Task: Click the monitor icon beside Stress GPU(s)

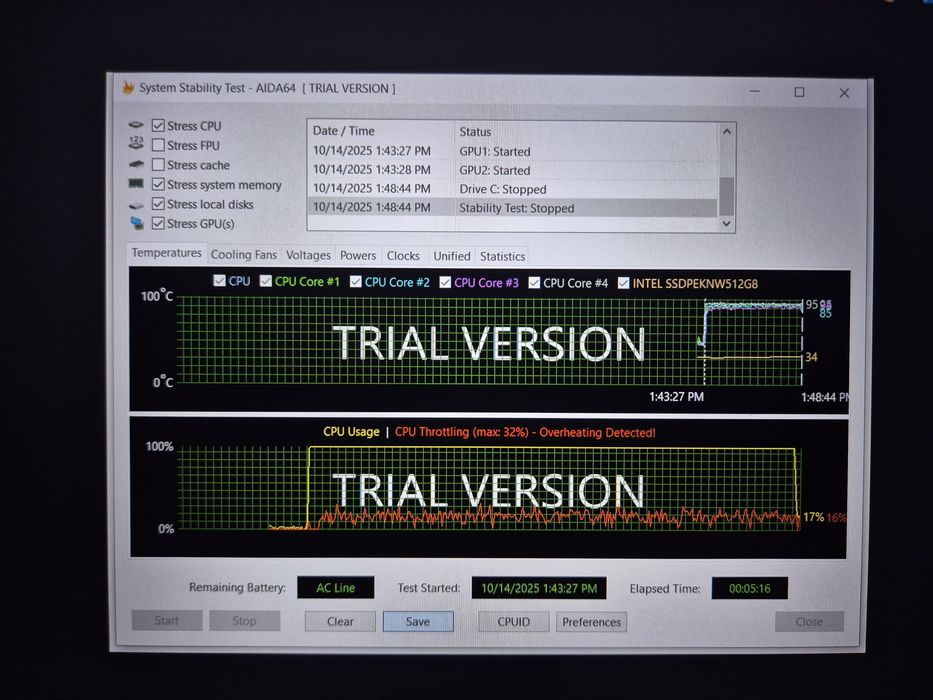Action: (137, 223)
